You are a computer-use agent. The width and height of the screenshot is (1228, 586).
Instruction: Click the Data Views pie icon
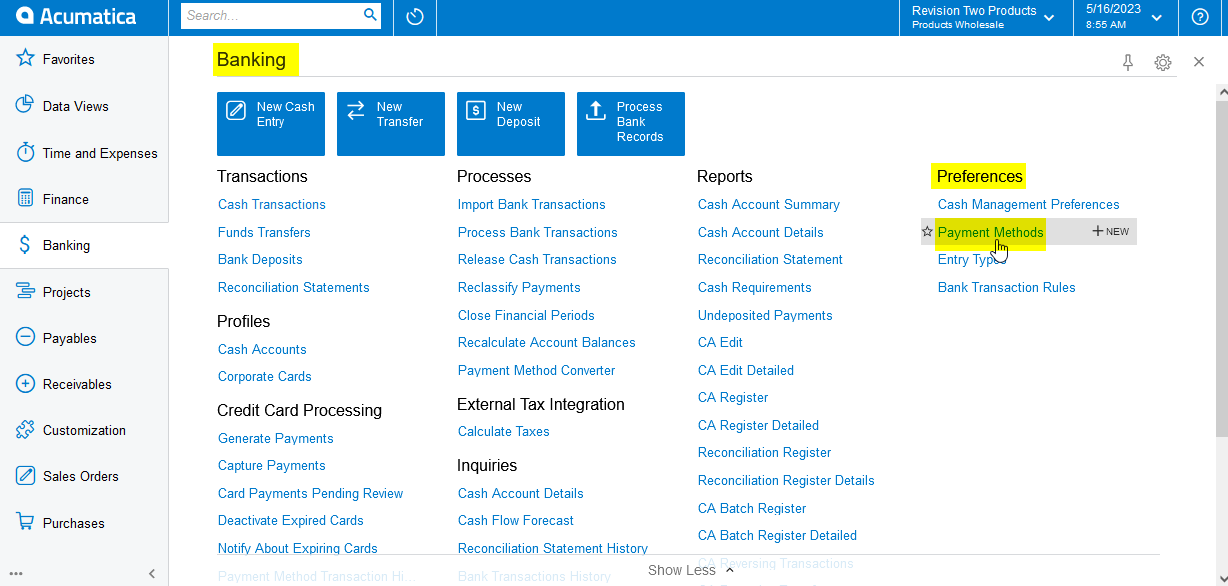point(25,105)
